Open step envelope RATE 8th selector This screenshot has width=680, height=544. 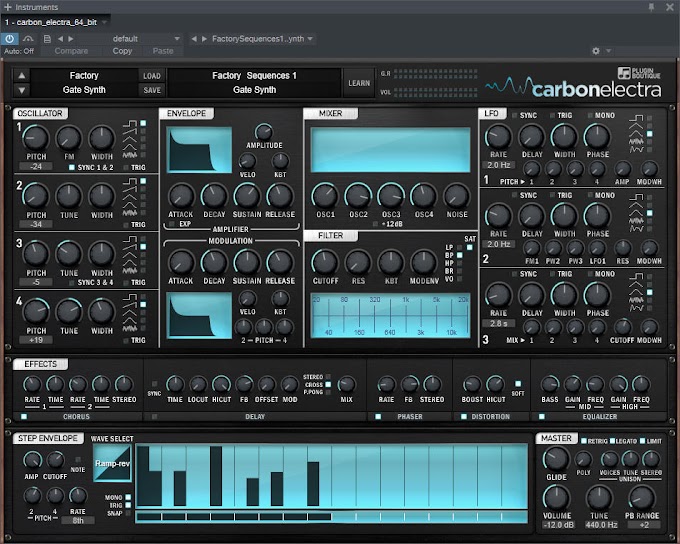[x=78, y=520]
